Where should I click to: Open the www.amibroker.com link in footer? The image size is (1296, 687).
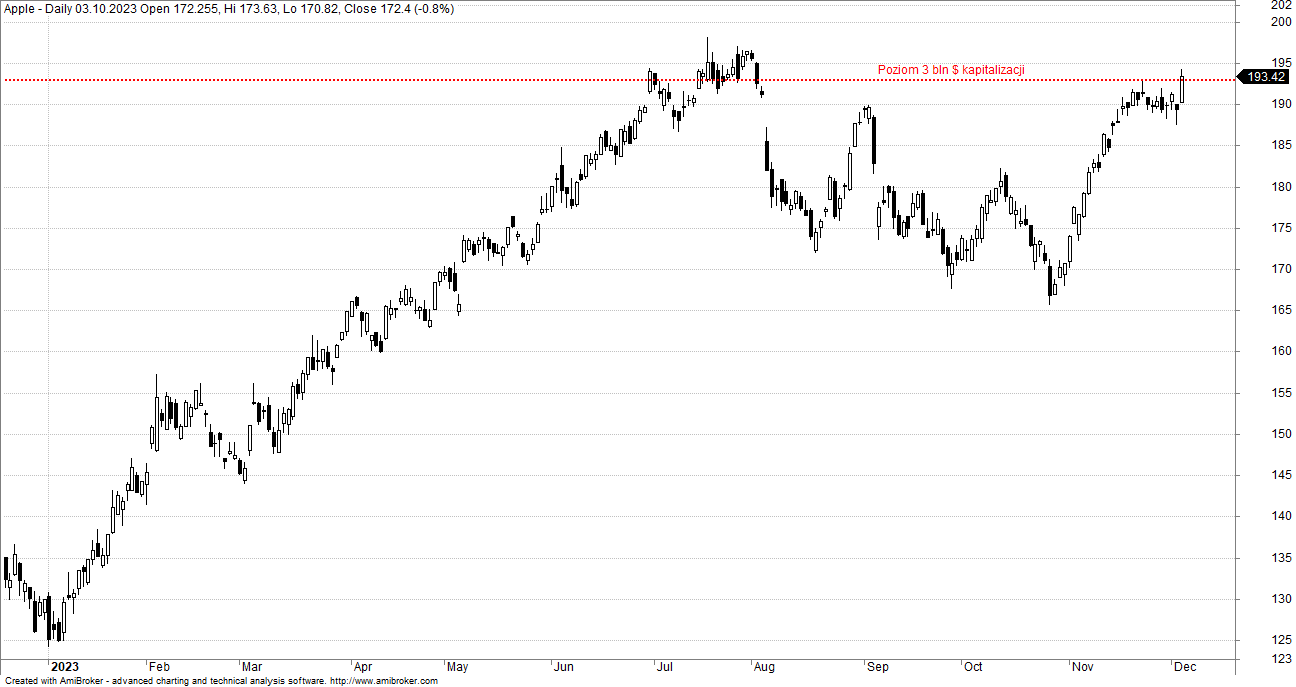tap(384, 681)
